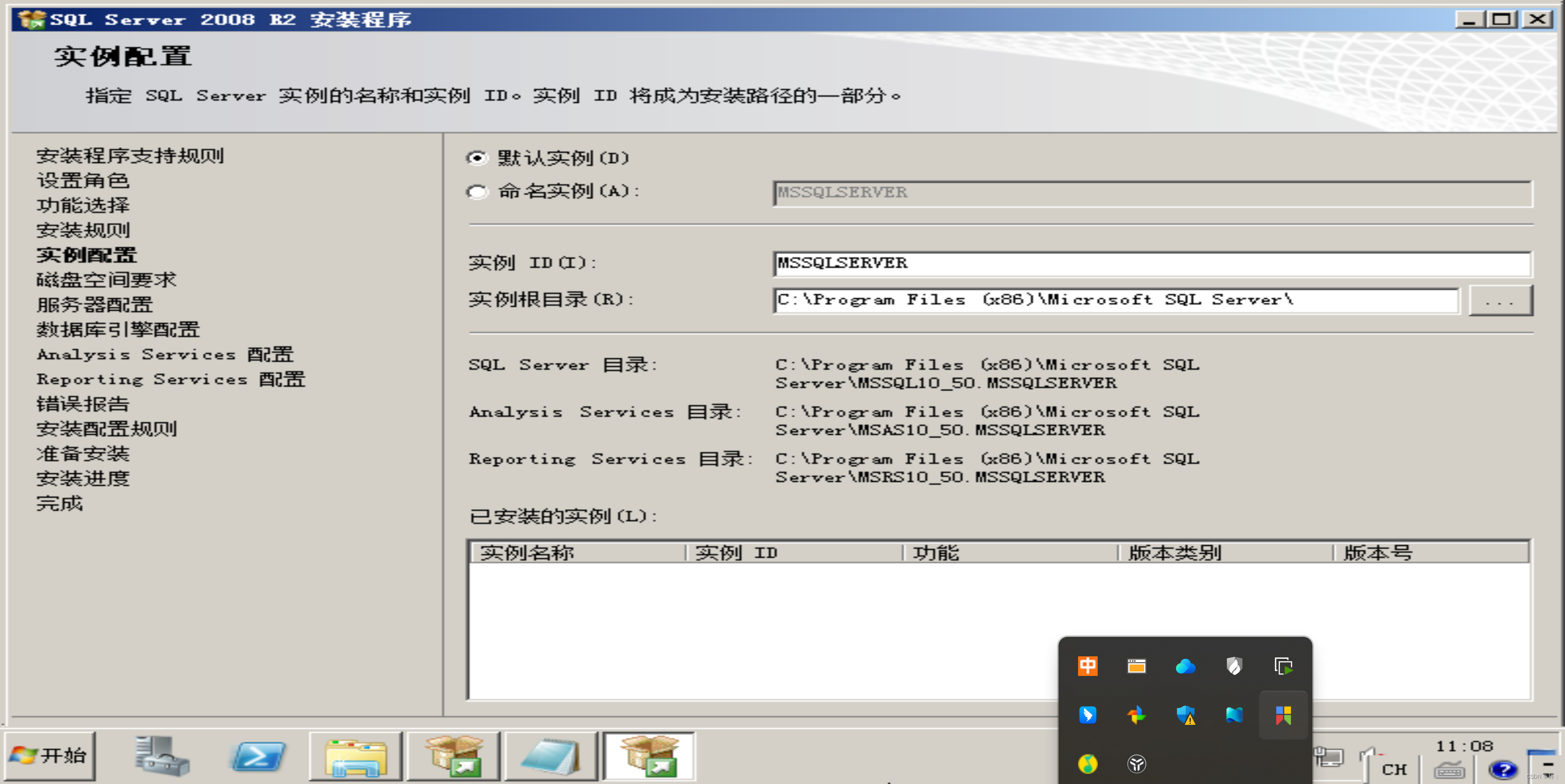The height and width of the screenshot is (784, 1565).
Task: Select the 命名实例(A) radio button
Action: point(478,192)
